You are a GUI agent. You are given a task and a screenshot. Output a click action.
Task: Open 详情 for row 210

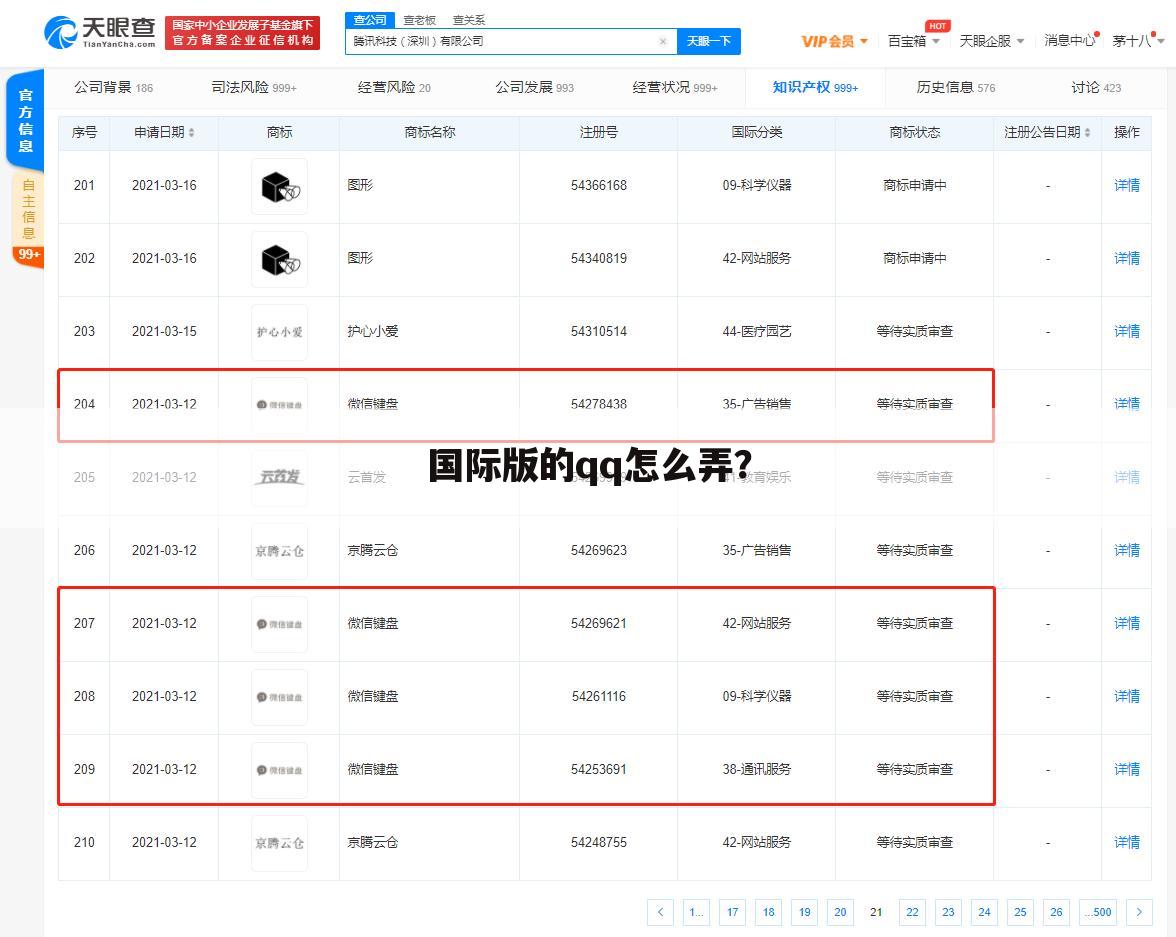click(x=1126, y=842)
